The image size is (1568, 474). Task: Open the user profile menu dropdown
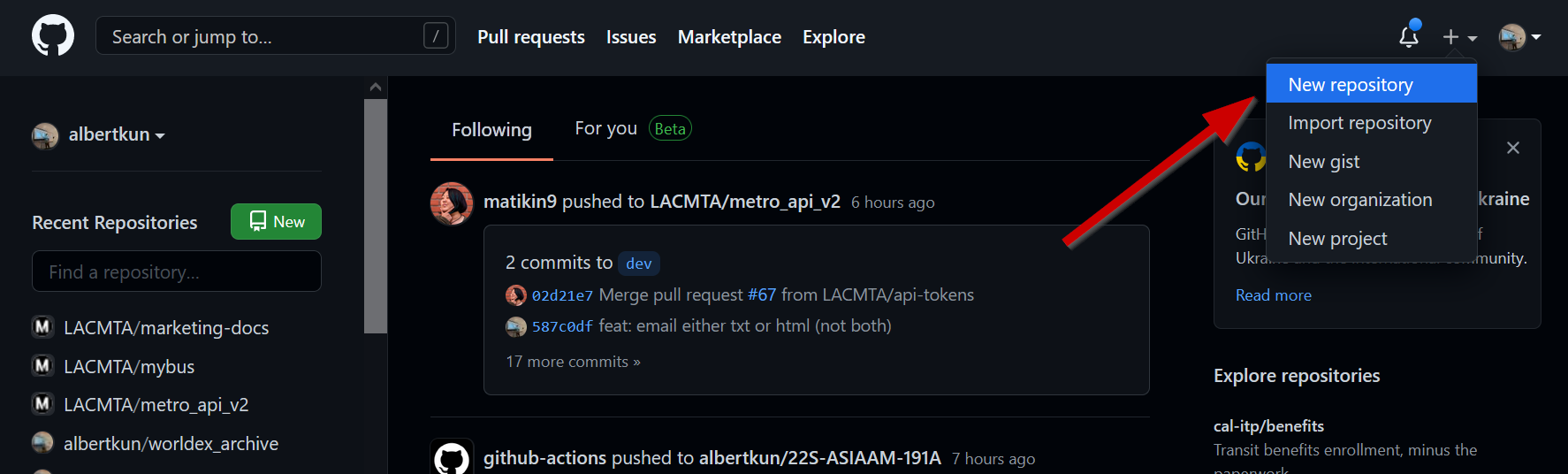click(x=1519, y=37)
